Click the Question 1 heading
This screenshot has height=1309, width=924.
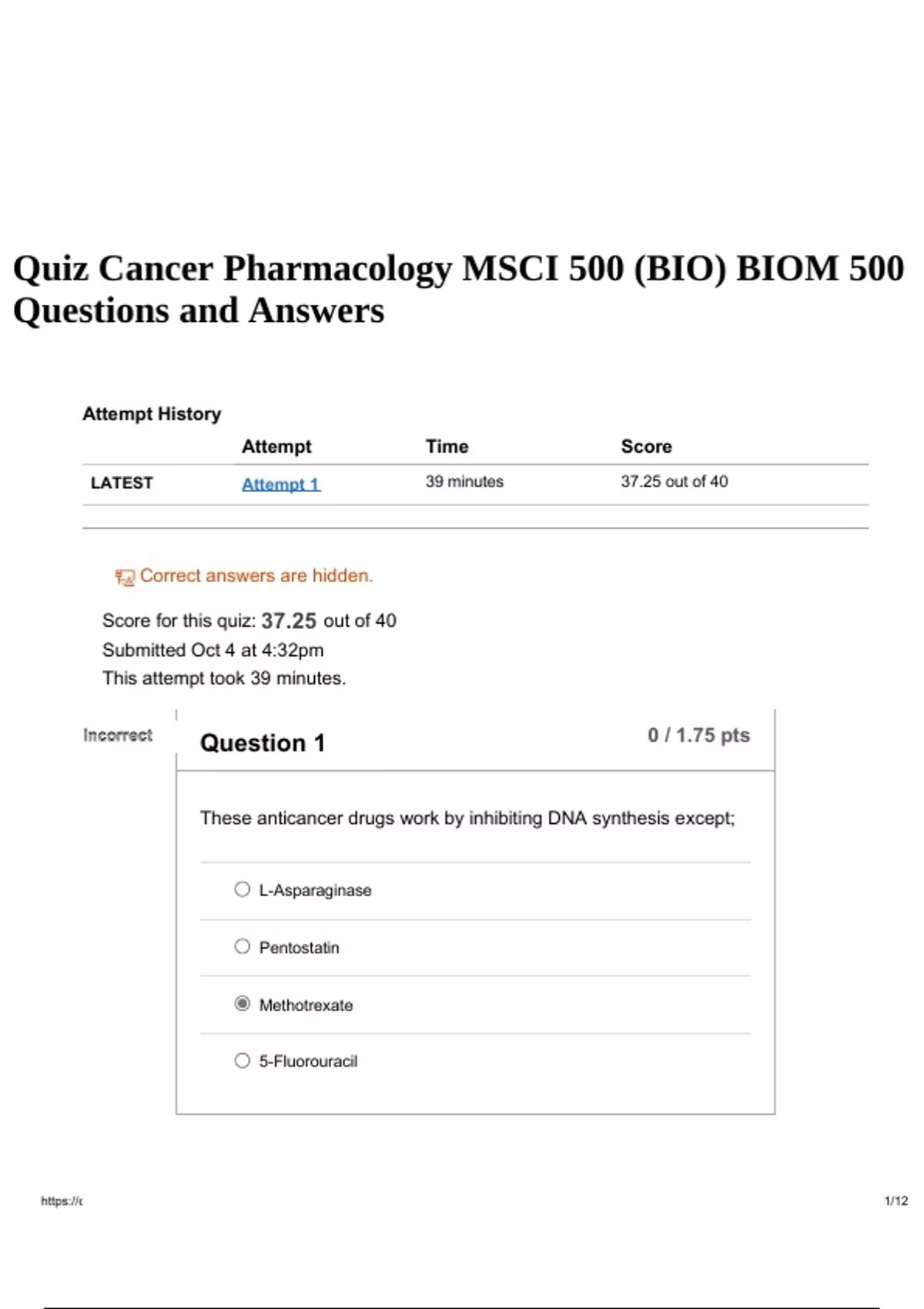[x=263, y=743]
